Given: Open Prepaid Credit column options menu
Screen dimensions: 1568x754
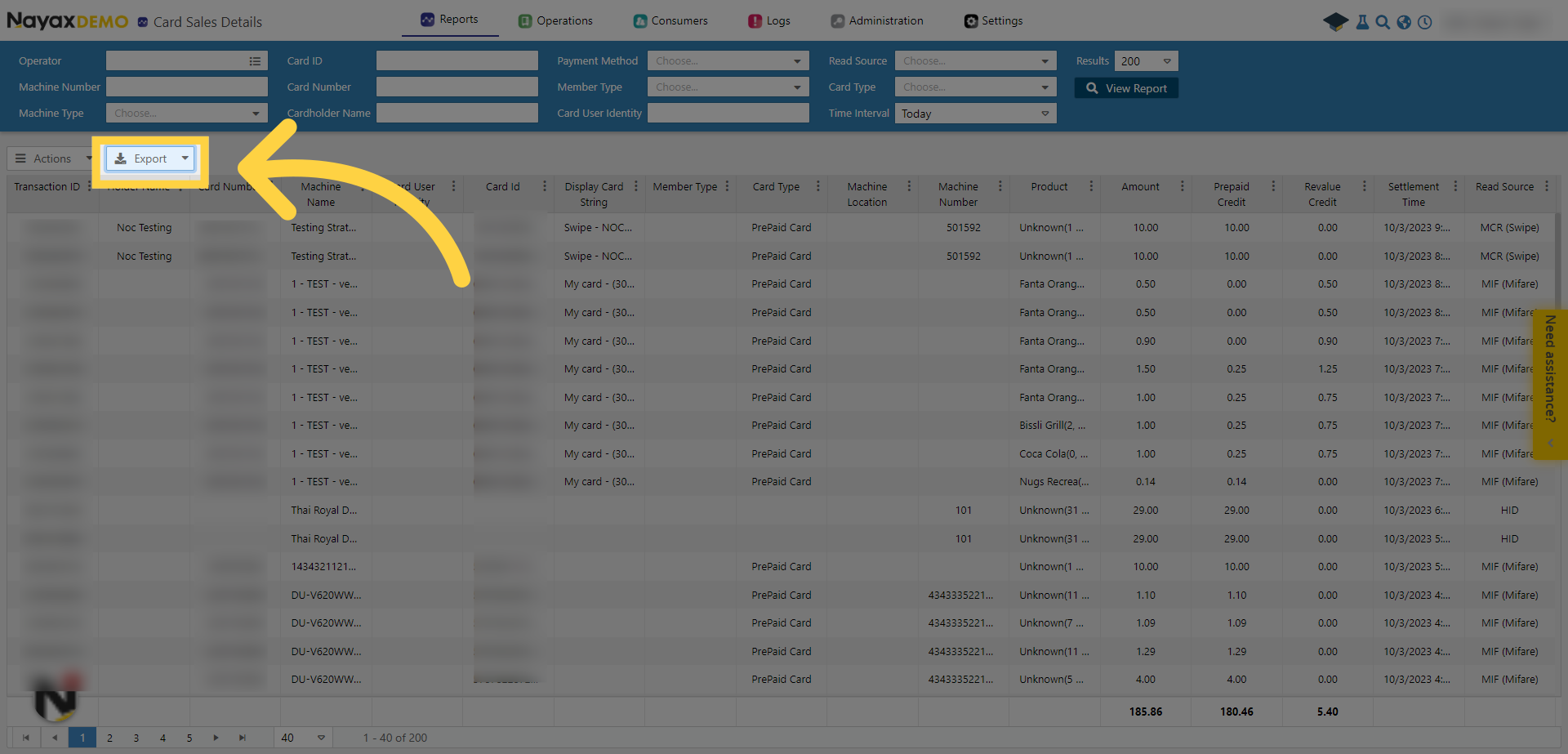Looking at the screenshot, I should [x=1273, y=186].
